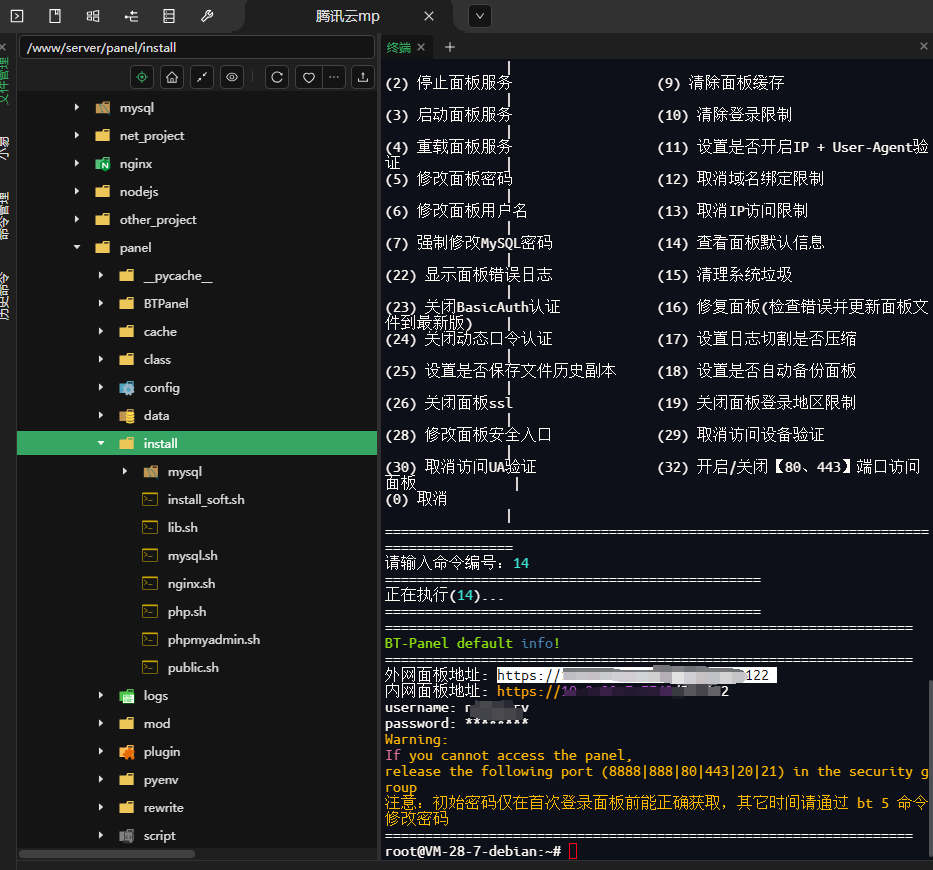
Task: Click the diagonal arrows icon in file toolbar
Action: (202, 77)
